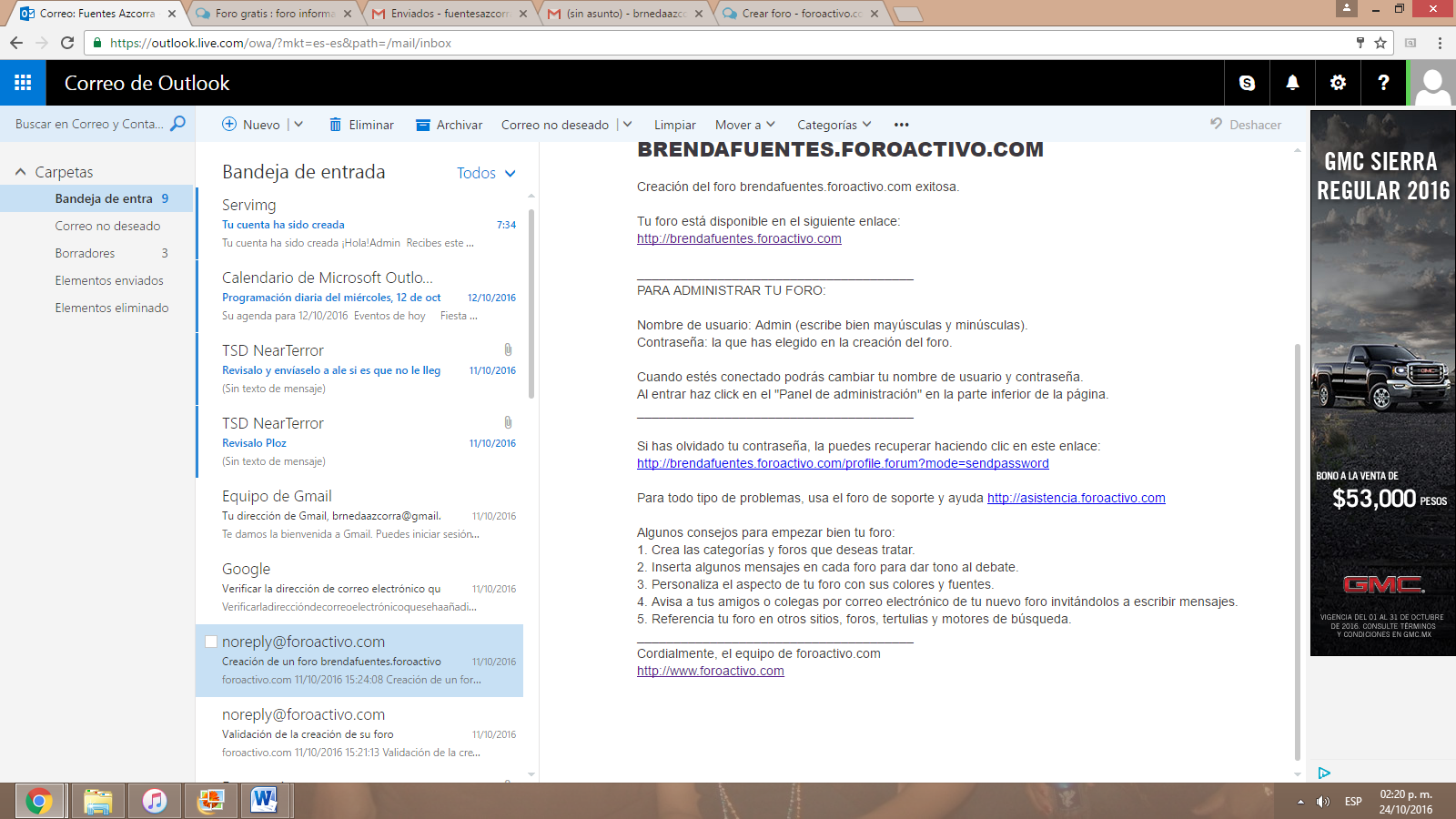Image resolution: width=1456 pixels, height=819 pixels.
Task: Click the message list scrollbar
Action: [x=531, y=304]
